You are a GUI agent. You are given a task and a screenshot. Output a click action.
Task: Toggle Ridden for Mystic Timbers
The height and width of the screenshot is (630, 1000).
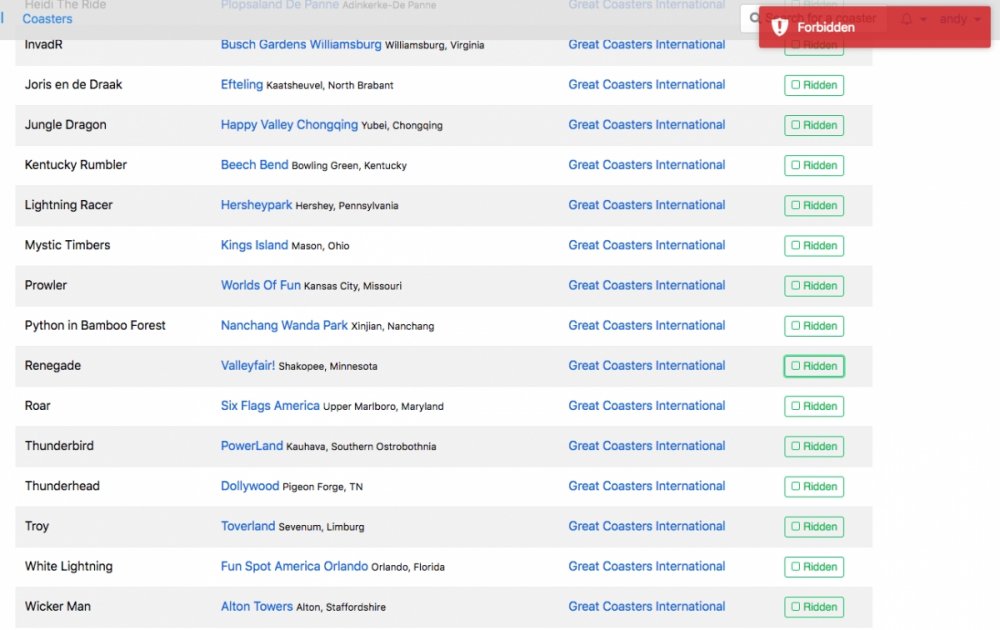pos(814,246)
